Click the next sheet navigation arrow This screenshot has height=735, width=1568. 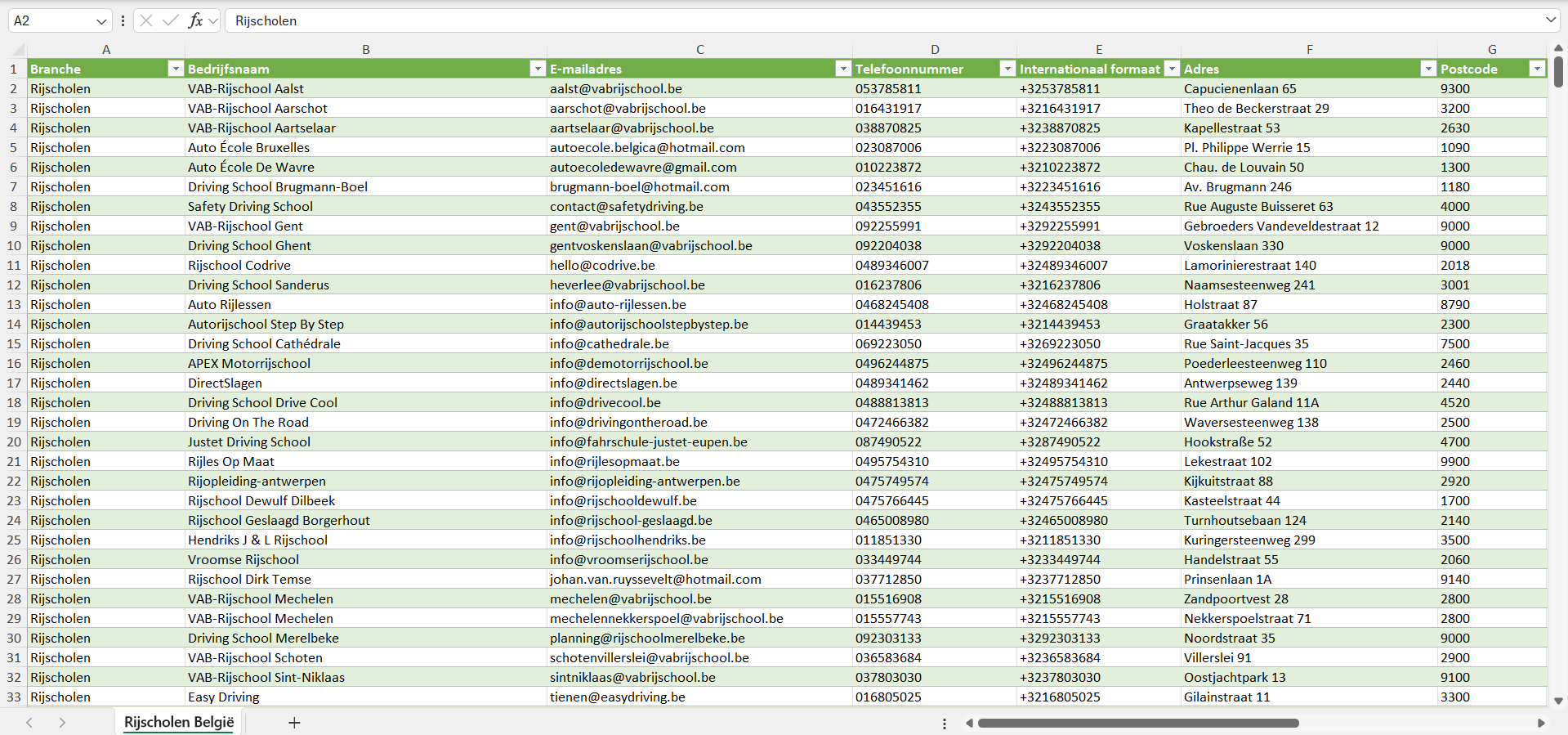pos(62,723)
